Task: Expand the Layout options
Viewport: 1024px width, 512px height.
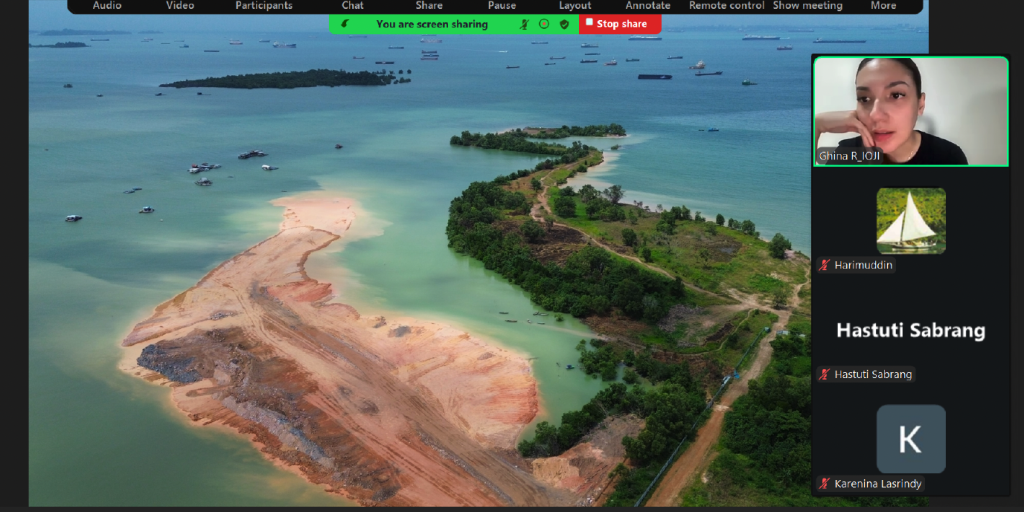Action: point(575,6)
